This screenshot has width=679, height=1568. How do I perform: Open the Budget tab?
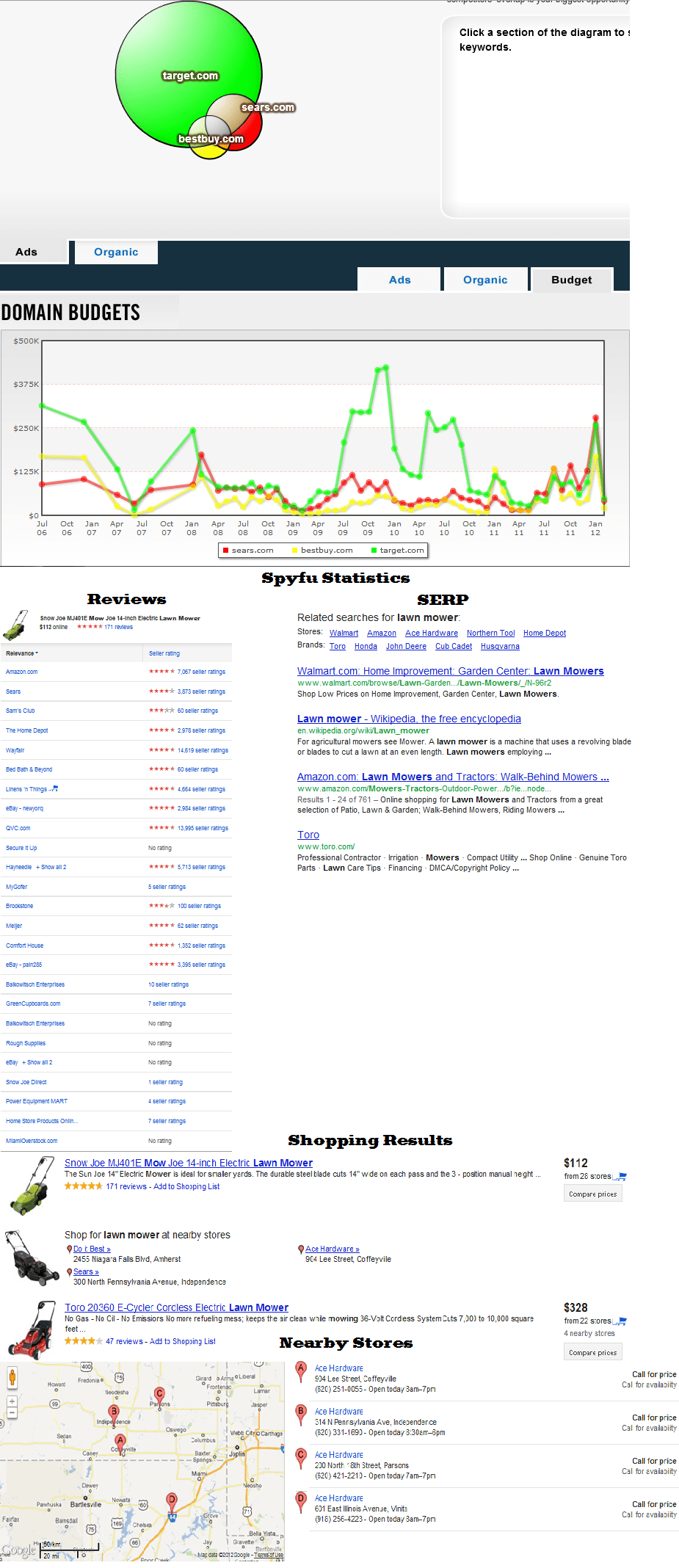point(572,280)
